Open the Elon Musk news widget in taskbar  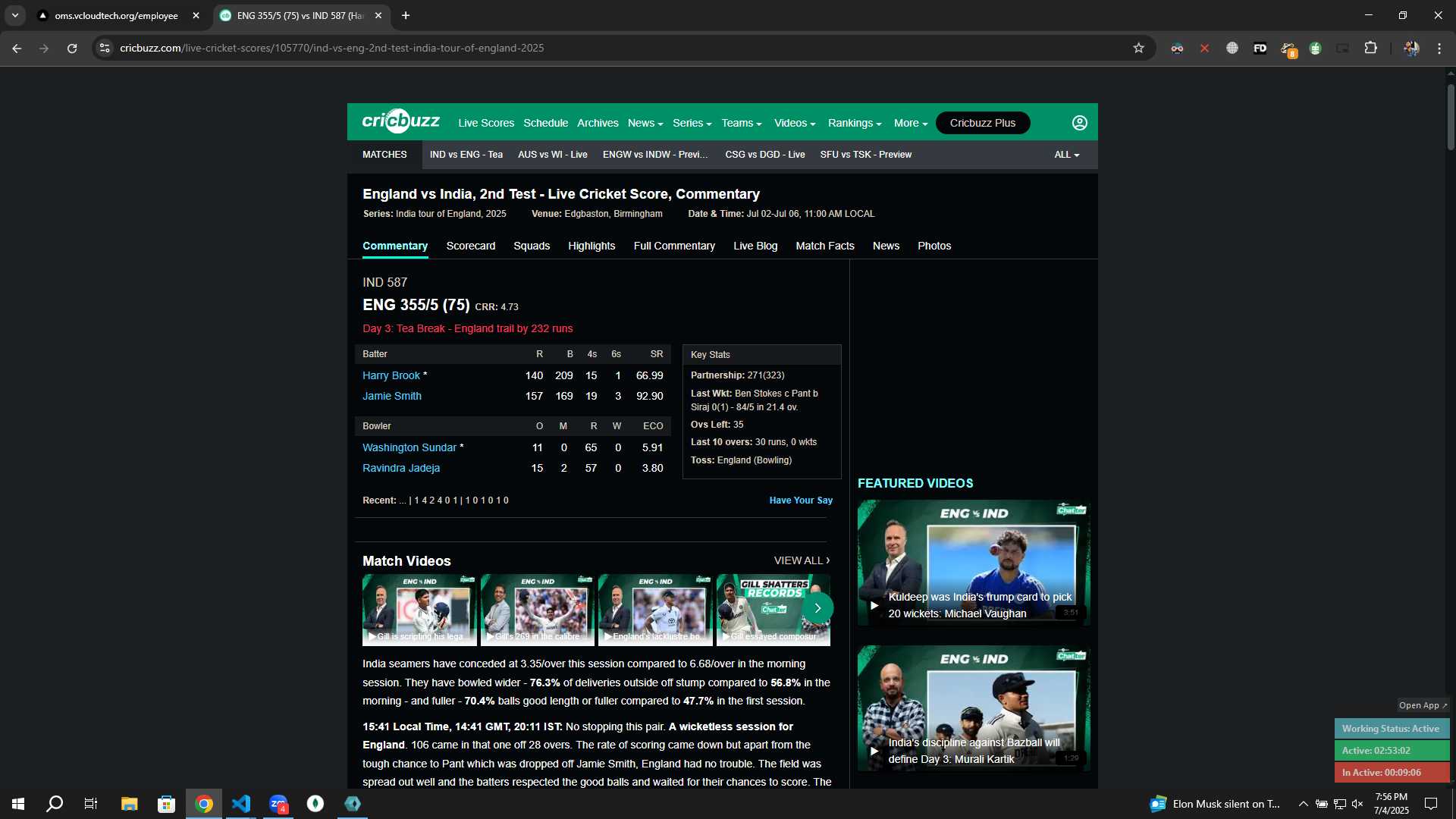click(1215, 804)
